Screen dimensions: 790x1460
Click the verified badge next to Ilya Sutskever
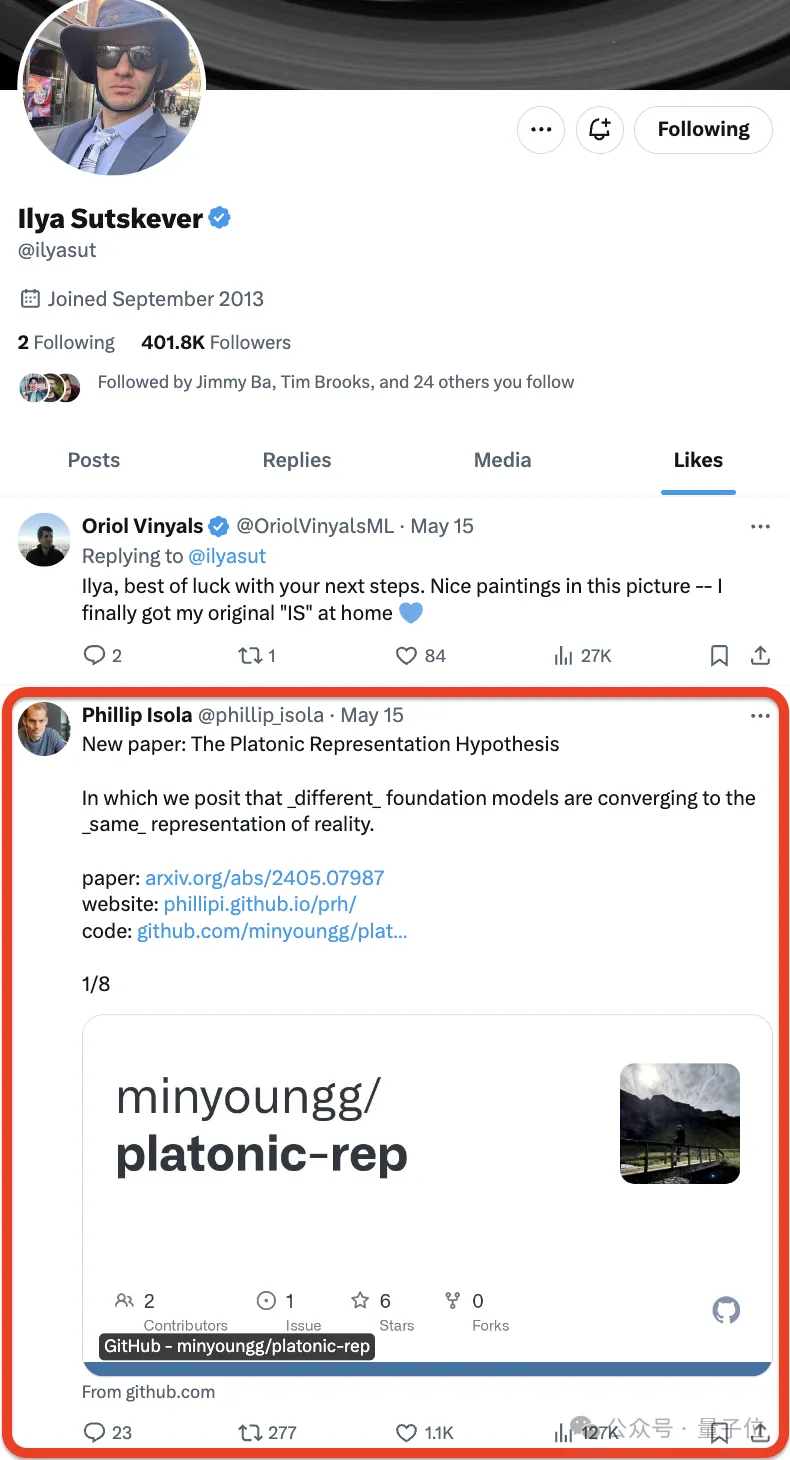[x=219, y=217]
